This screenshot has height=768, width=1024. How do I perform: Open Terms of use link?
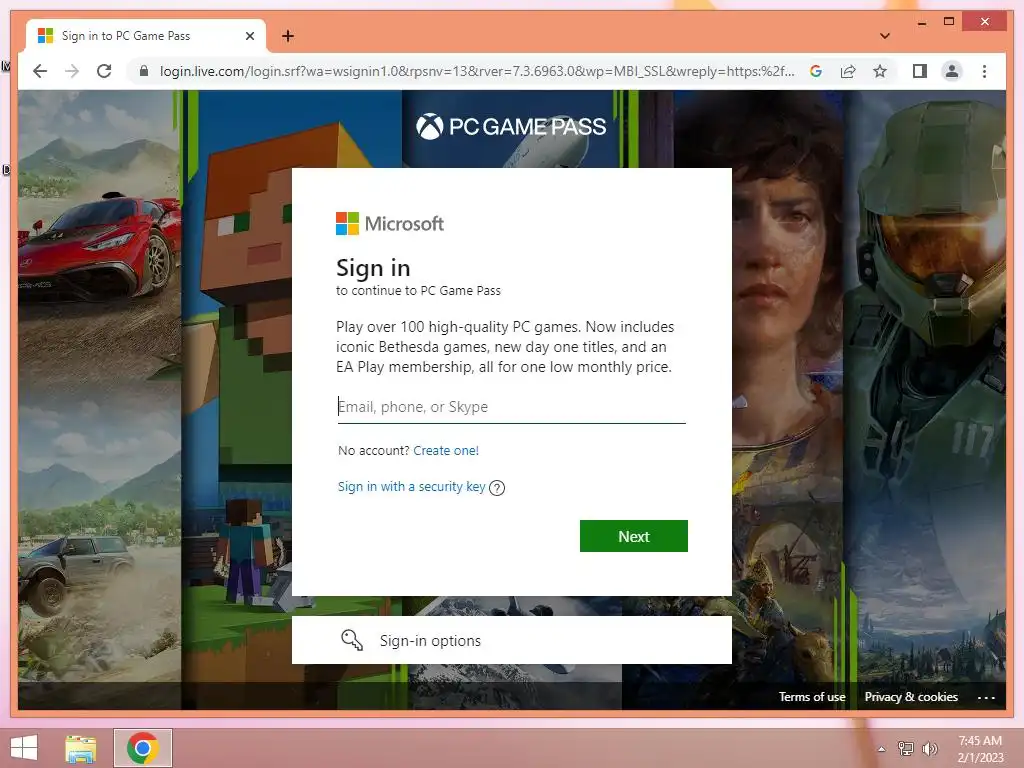point(812,697)
